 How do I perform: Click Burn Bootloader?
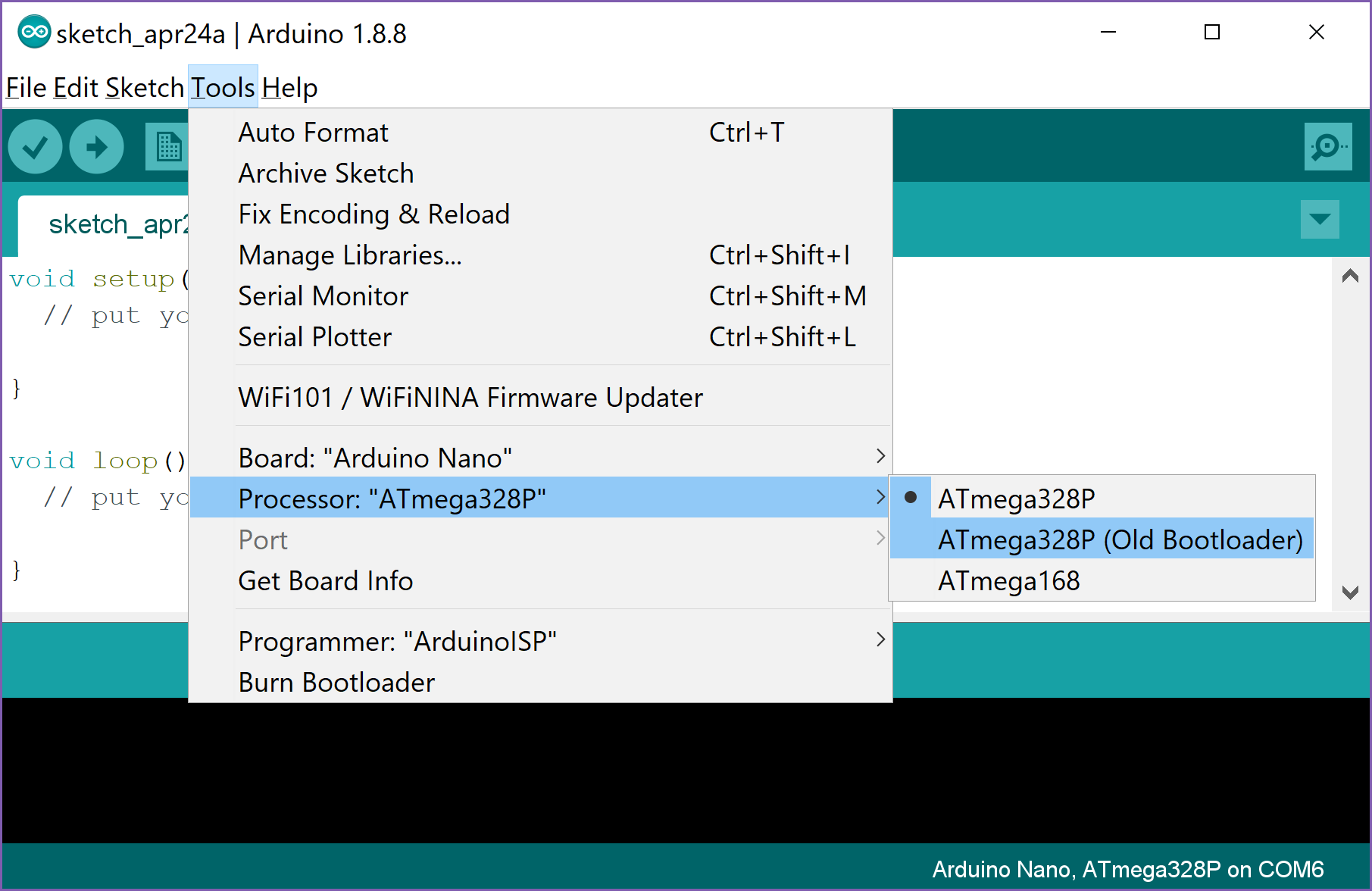[540, 682]
